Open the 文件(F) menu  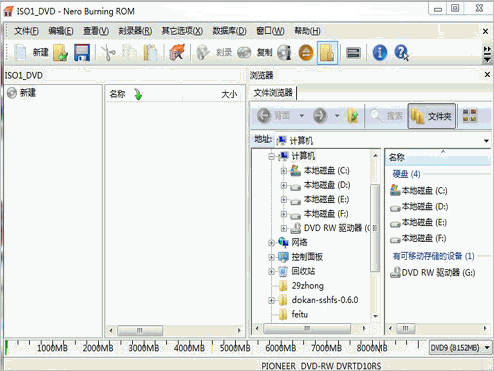(x=26, y=31)
